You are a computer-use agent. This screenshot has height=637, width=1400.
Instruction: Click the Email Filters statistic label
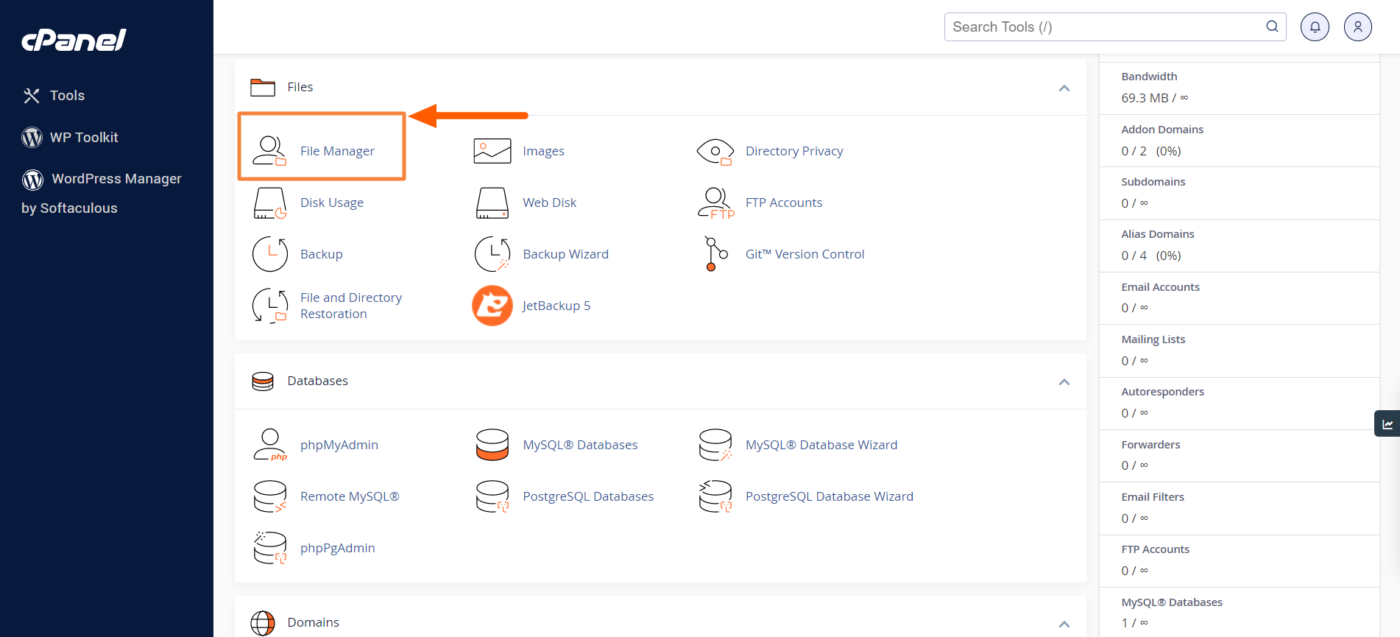[1152, 497]
